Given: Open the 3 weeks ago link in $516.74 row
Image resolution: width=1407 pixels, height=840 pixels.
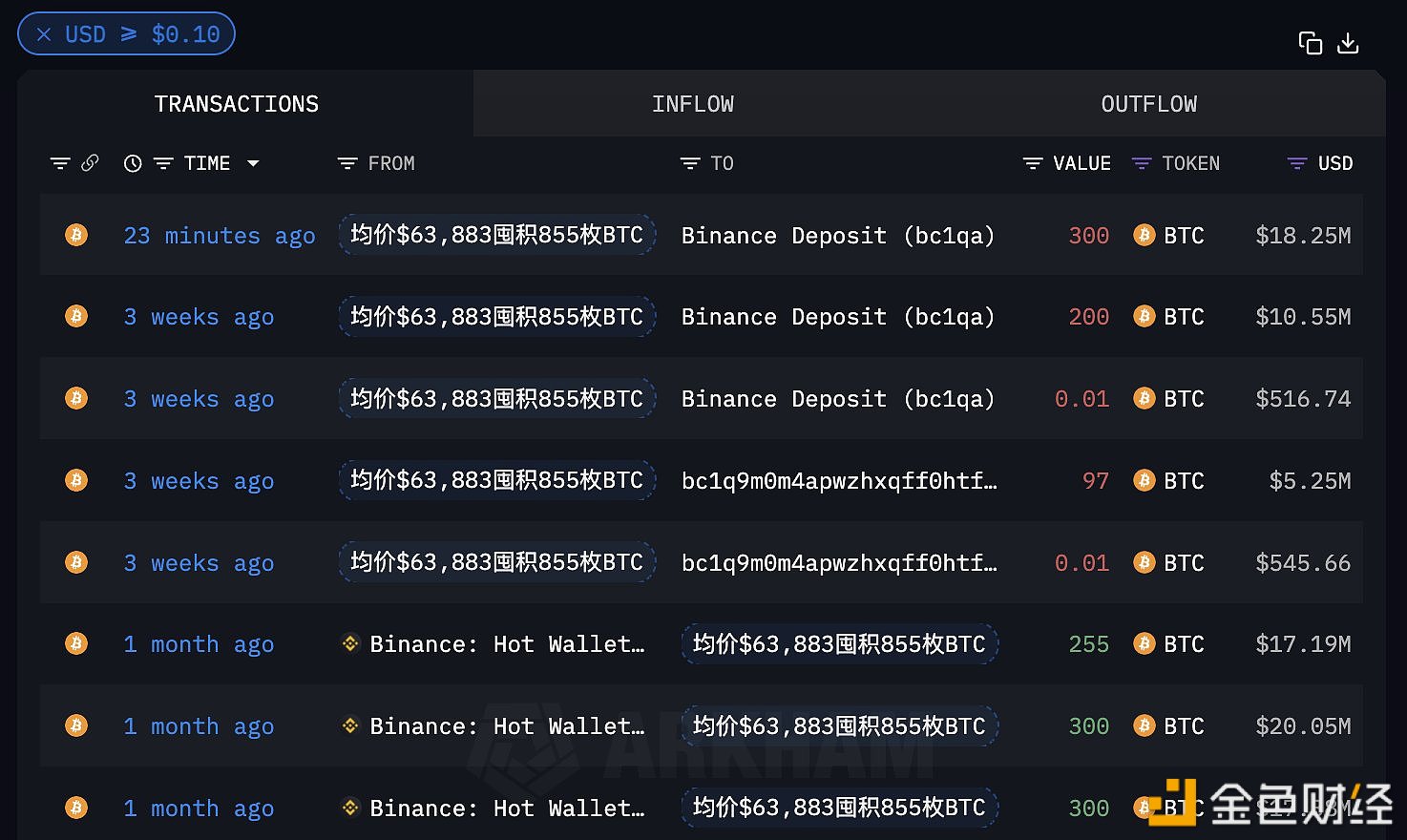Looking at the screenshot, I should click(x=199, y=399).
